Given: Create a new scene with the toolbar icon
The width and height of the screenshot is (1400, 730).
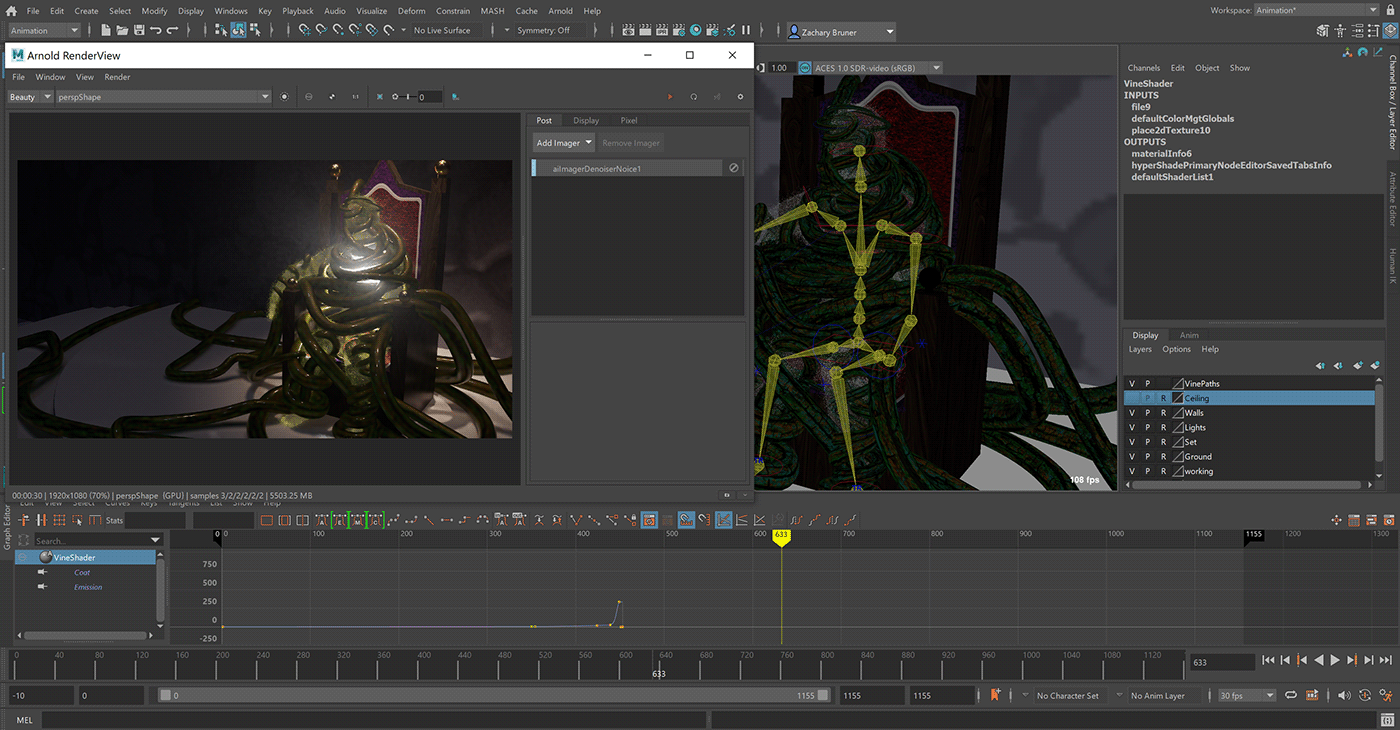Looking at the screenshot, I should click(x=106, y=30).
